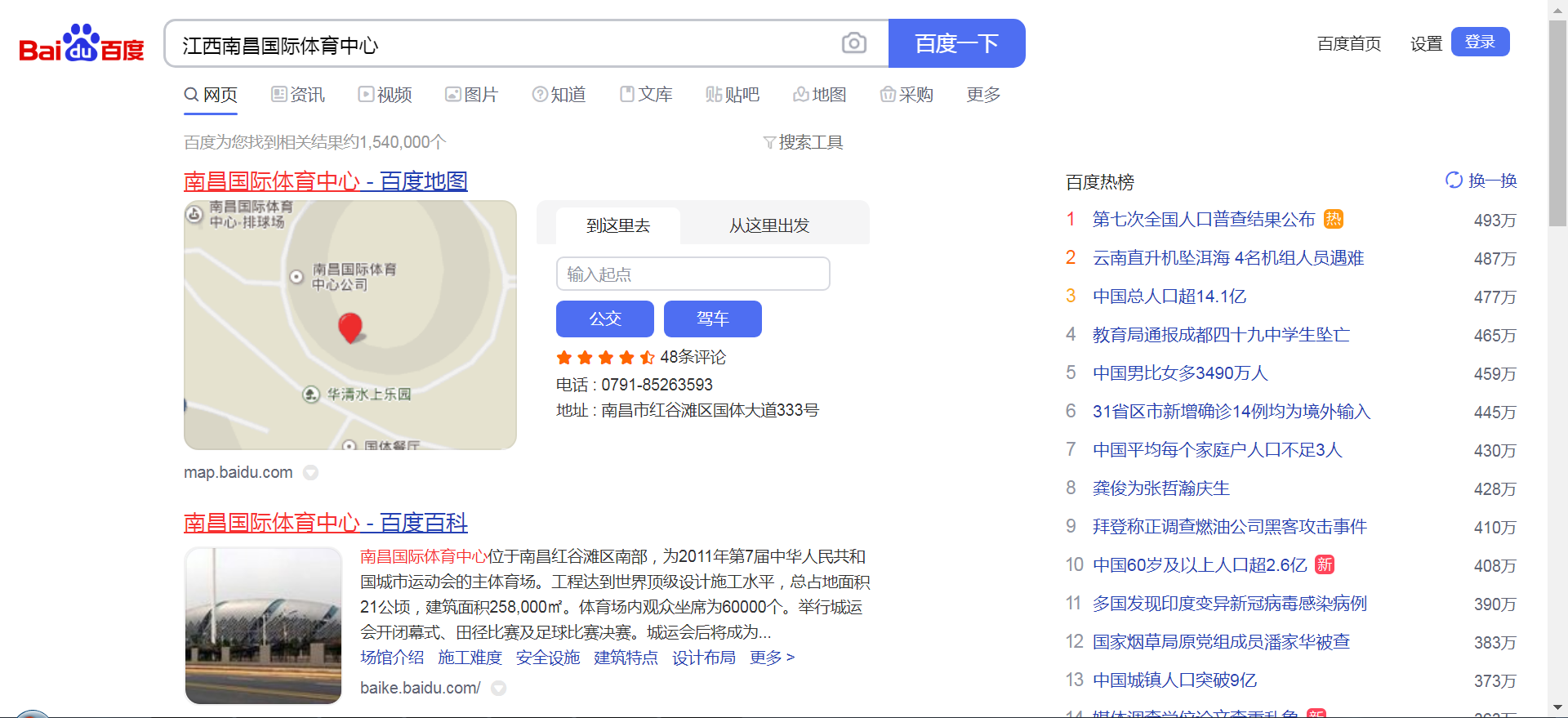The height and width of the screenshot is (718, 1568).
Task: Click the Baidu logo
Action: [82, 43]
